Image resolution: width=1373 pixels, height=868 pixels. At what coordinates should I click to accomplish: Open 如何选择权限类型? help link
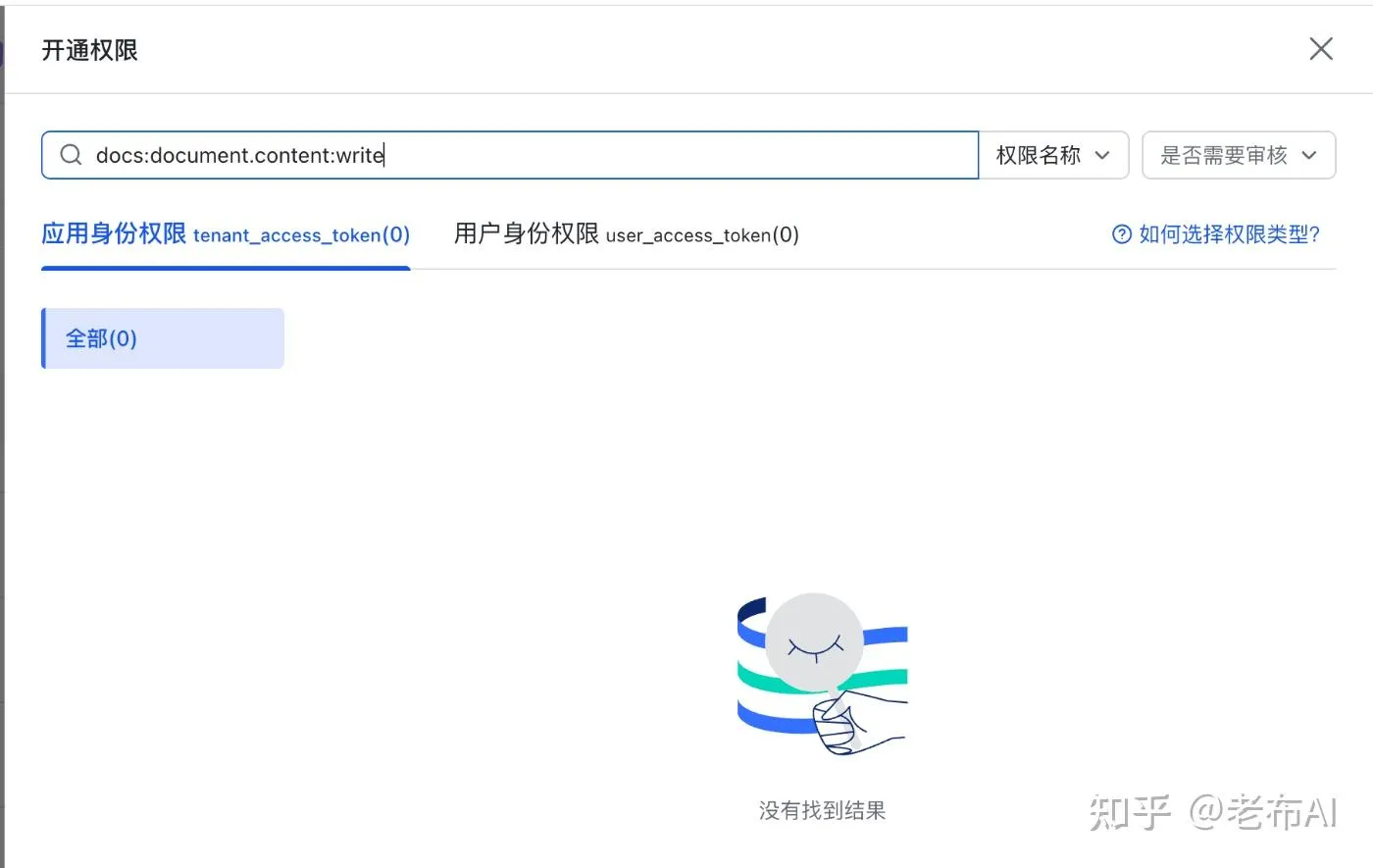[x=1216, y=234]
